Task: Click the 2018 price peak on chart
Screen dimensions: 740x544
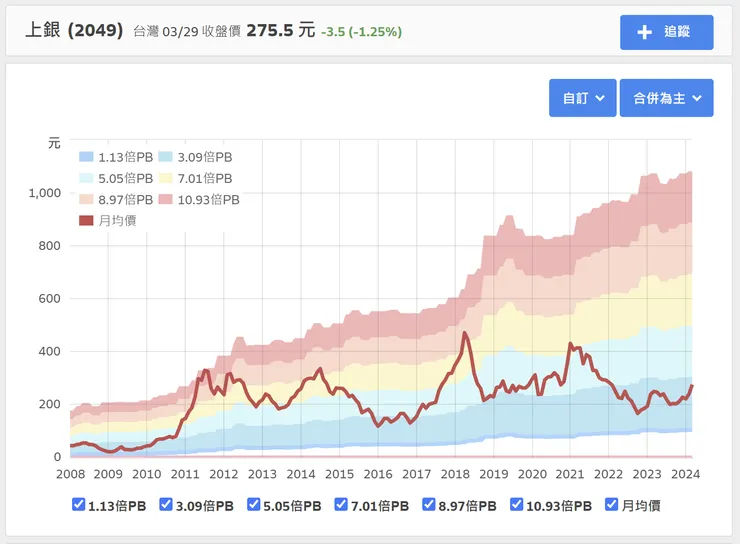Action: [465, 333]
